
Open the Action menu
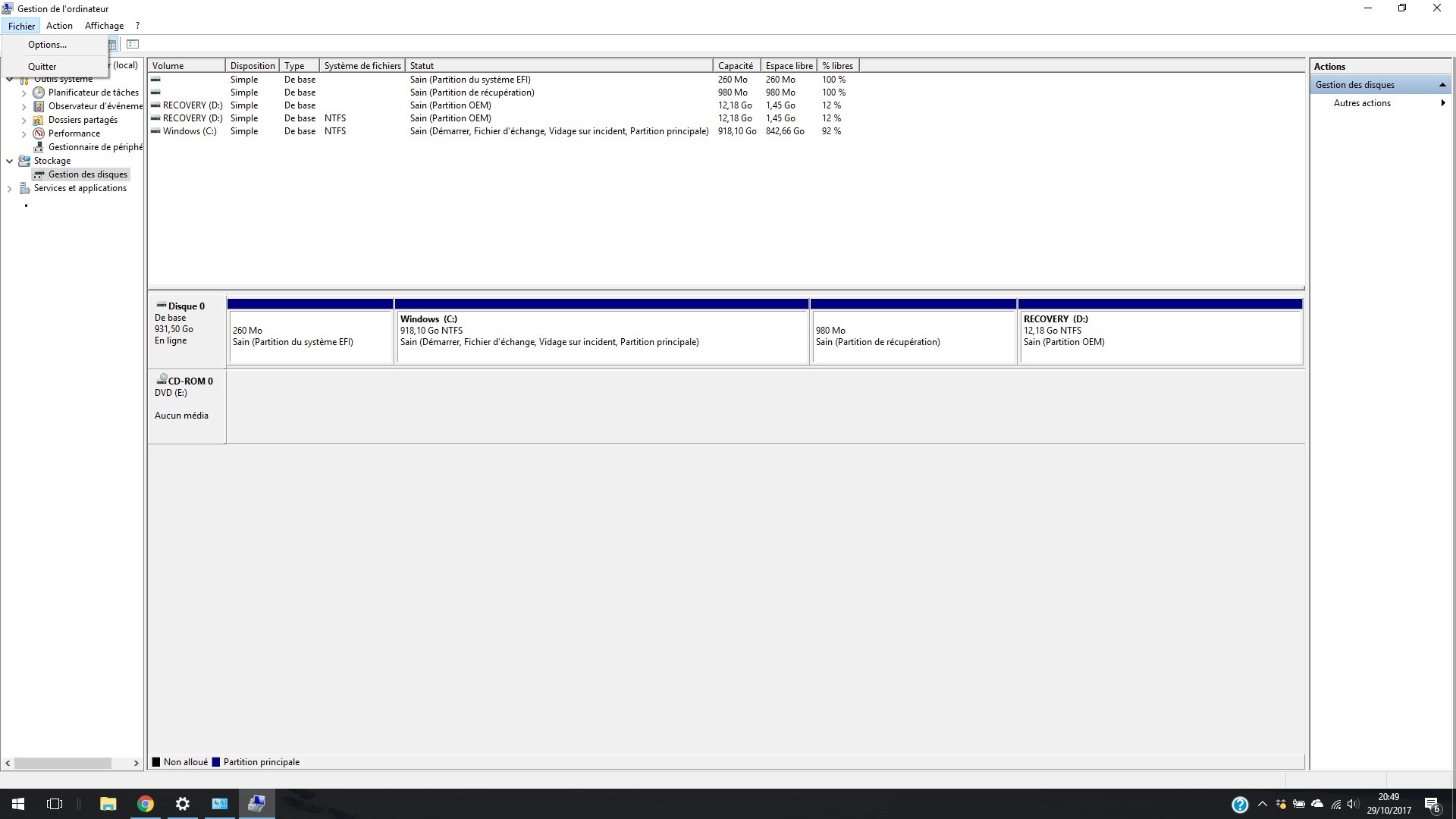pos(59,26)
